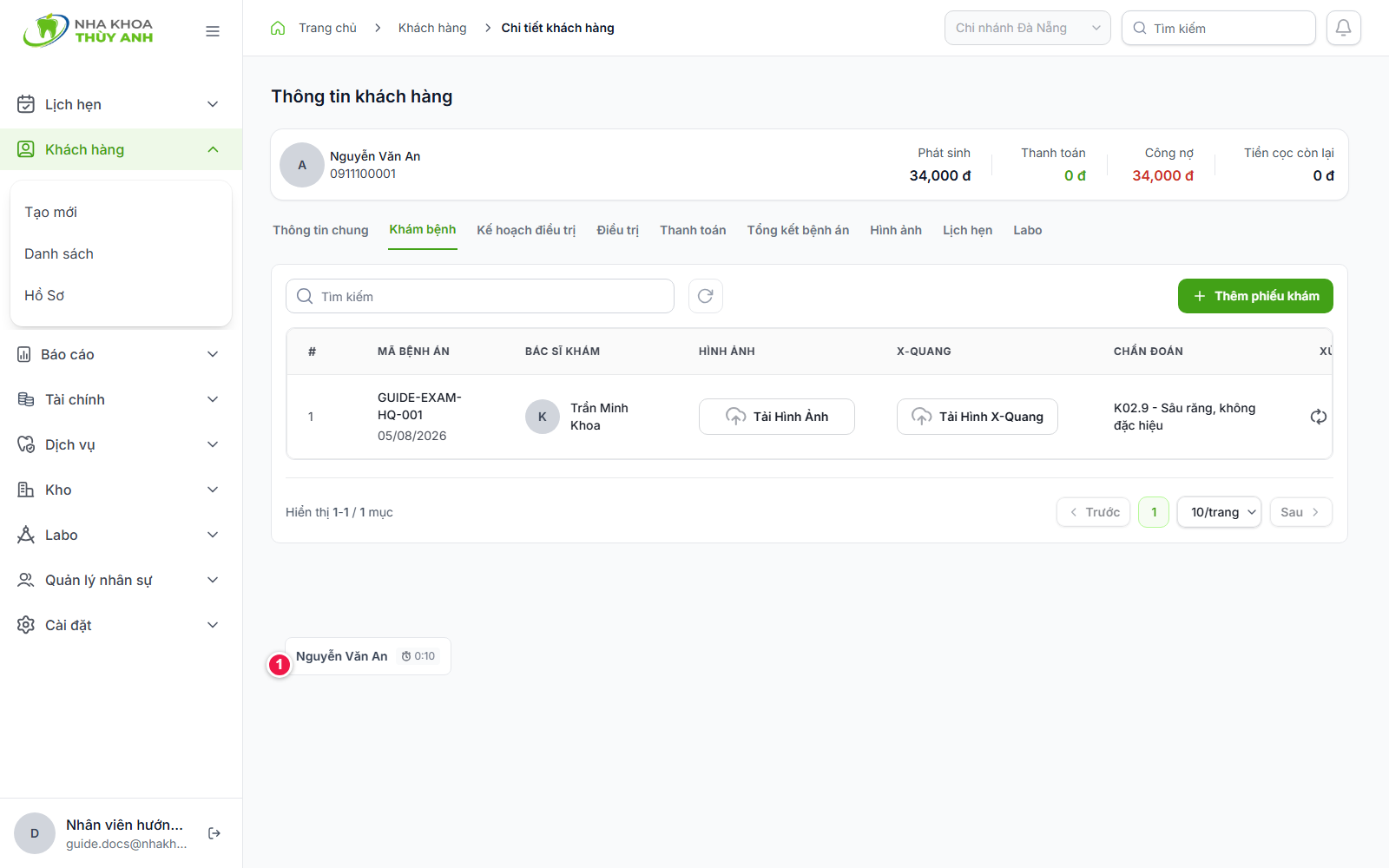The height and width of the screenshot is (868, 1389).
Task: Open the Điều trị tab
Action: tap(618, 230)
